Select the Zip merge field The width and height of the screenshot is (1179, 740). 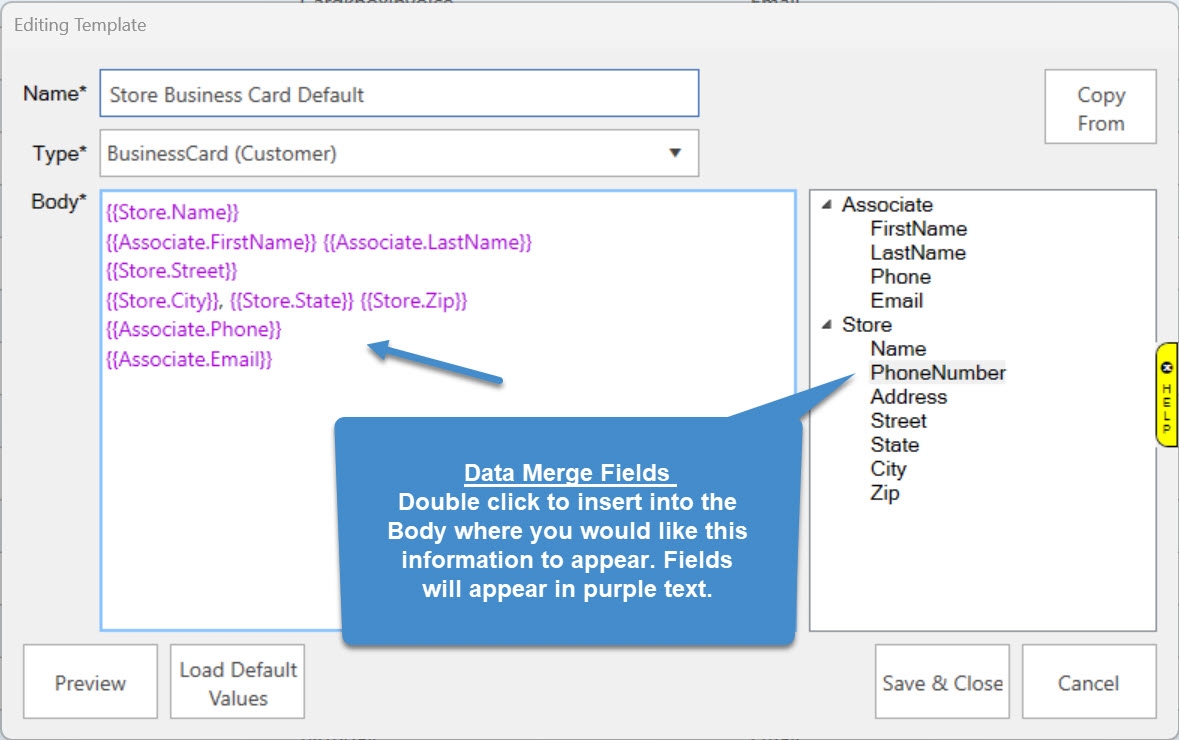(884, 493)
